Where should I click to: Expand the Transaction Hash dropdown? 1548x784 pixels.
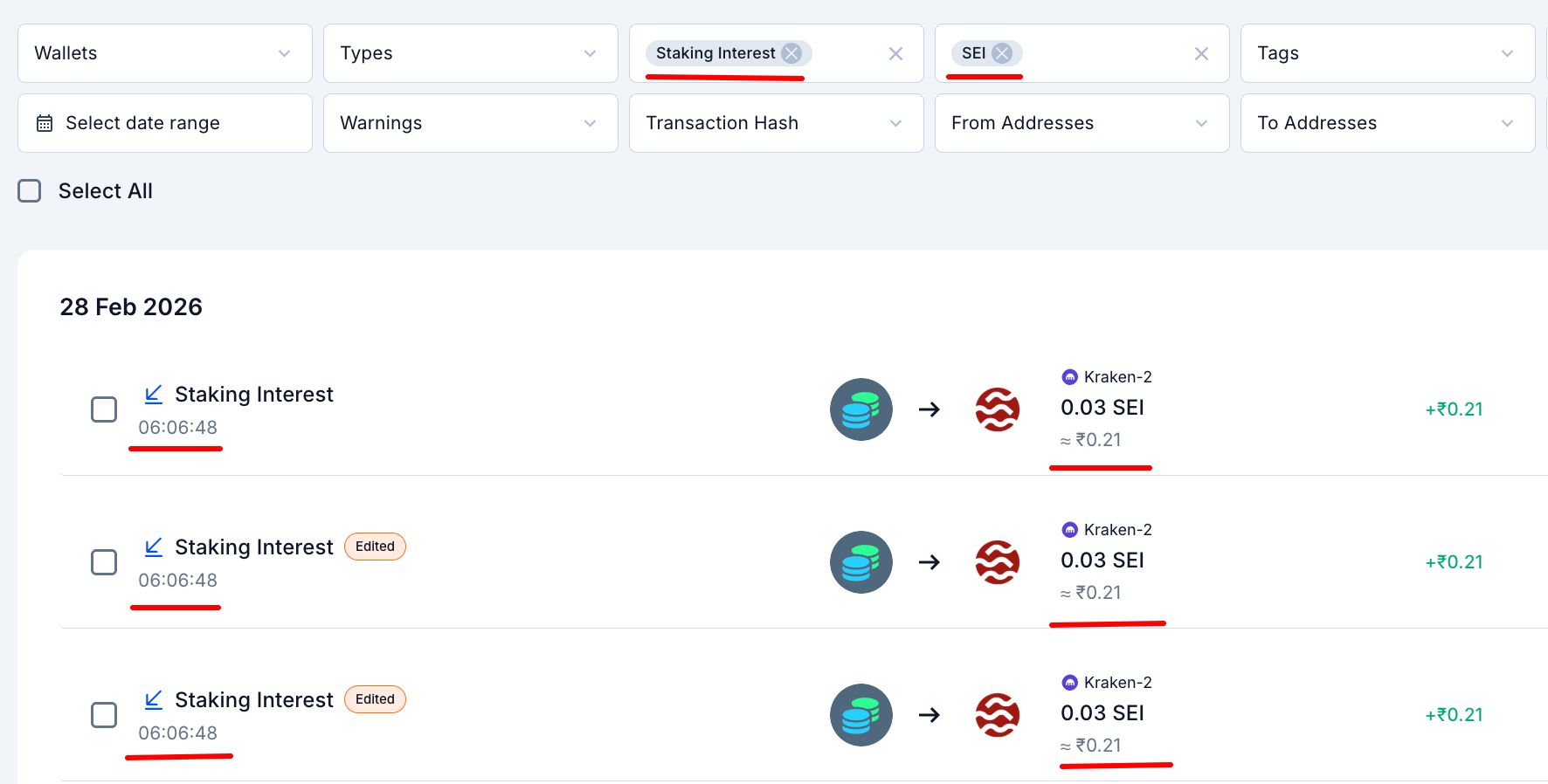coord(777,123)
